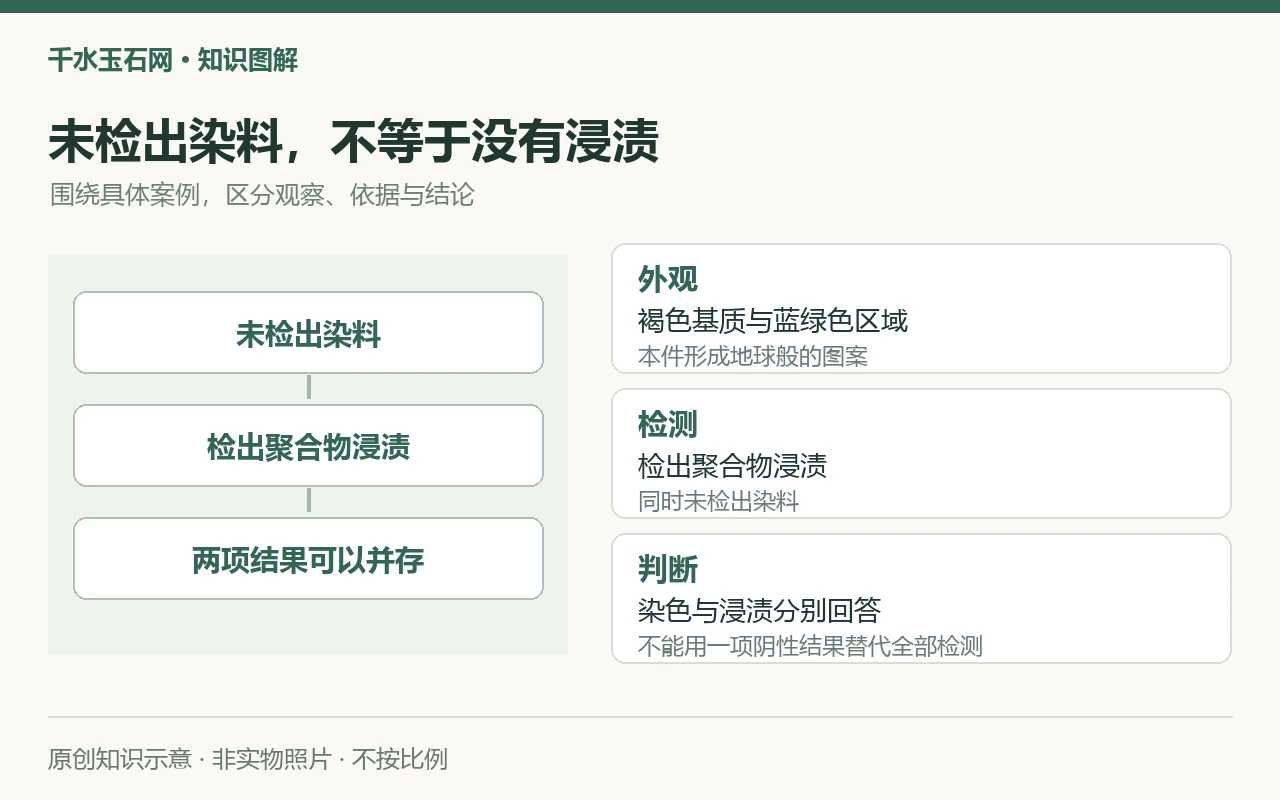The height and width of the screenshot is (800, 1280).
Task: Click the caption 同时未检出染料
Action: point(719,501)
